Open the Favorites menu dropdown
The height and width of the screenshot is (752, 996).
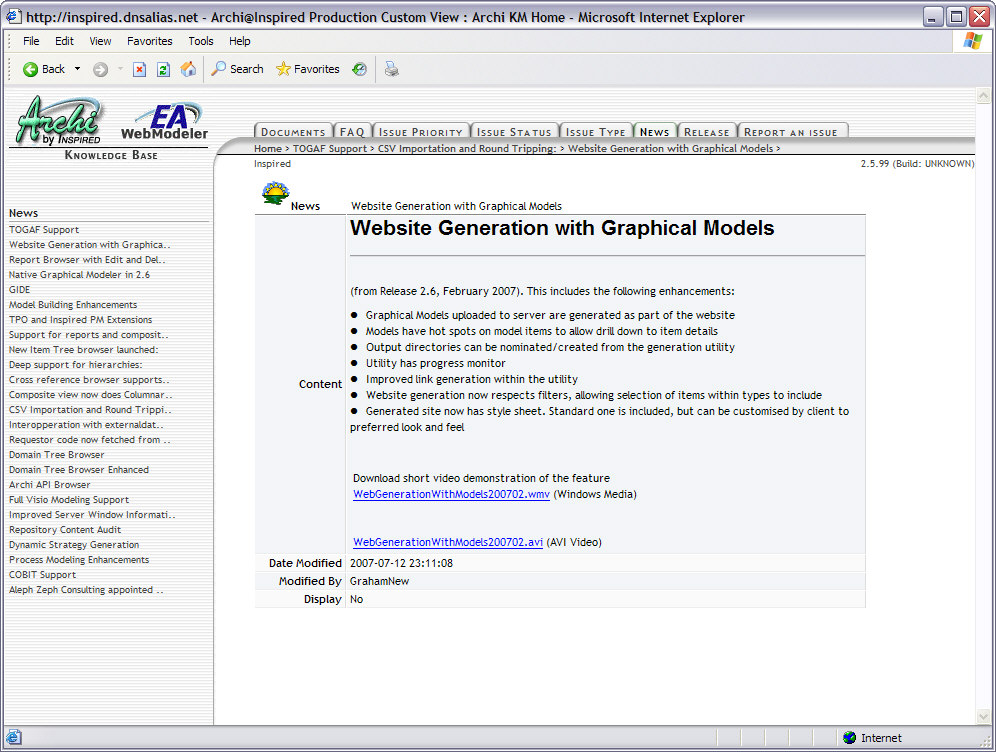tap(149, 41)
